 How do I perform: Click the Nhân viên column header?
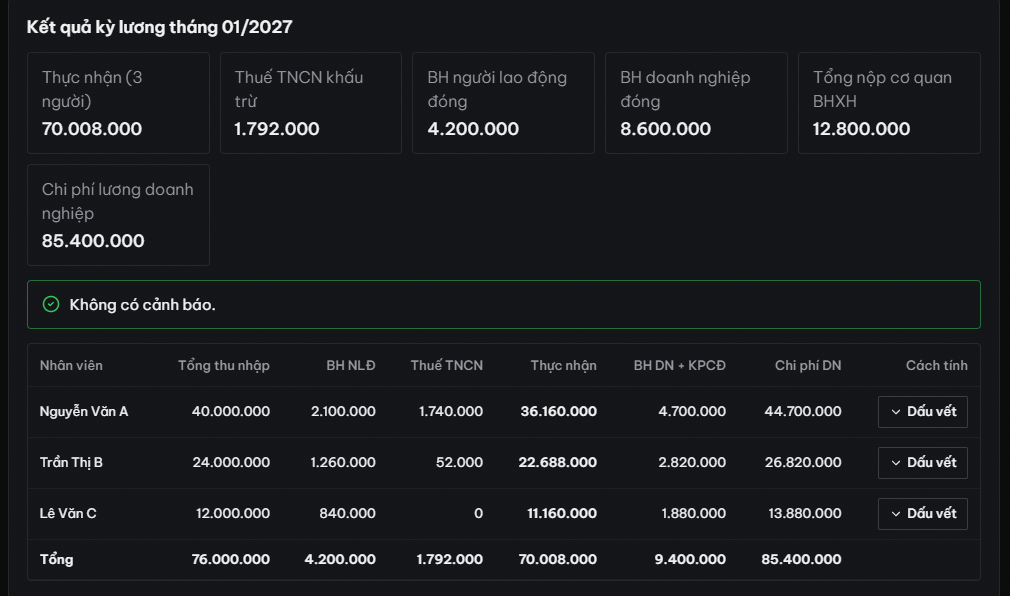tap(71, 365)
